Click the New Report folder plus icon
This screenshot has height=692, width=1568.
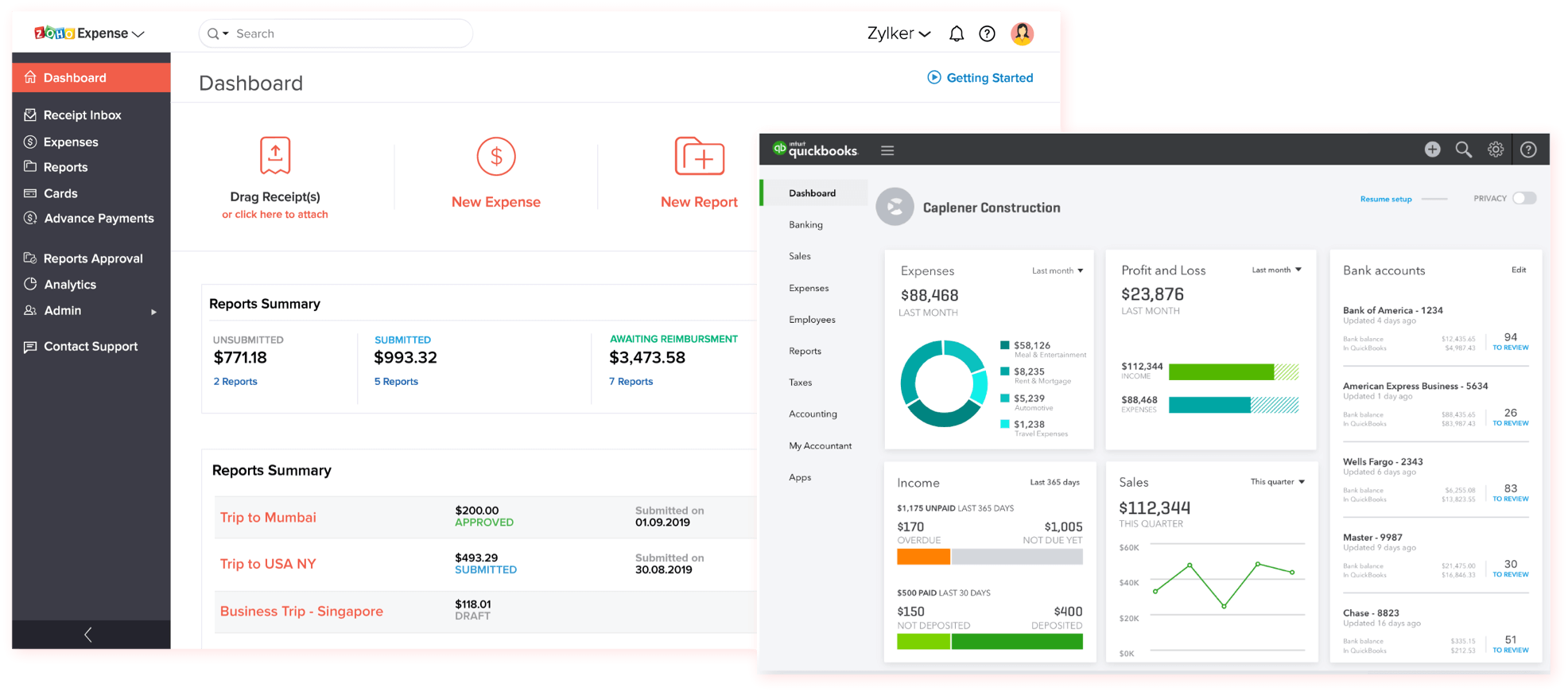[x=700, y=155]
